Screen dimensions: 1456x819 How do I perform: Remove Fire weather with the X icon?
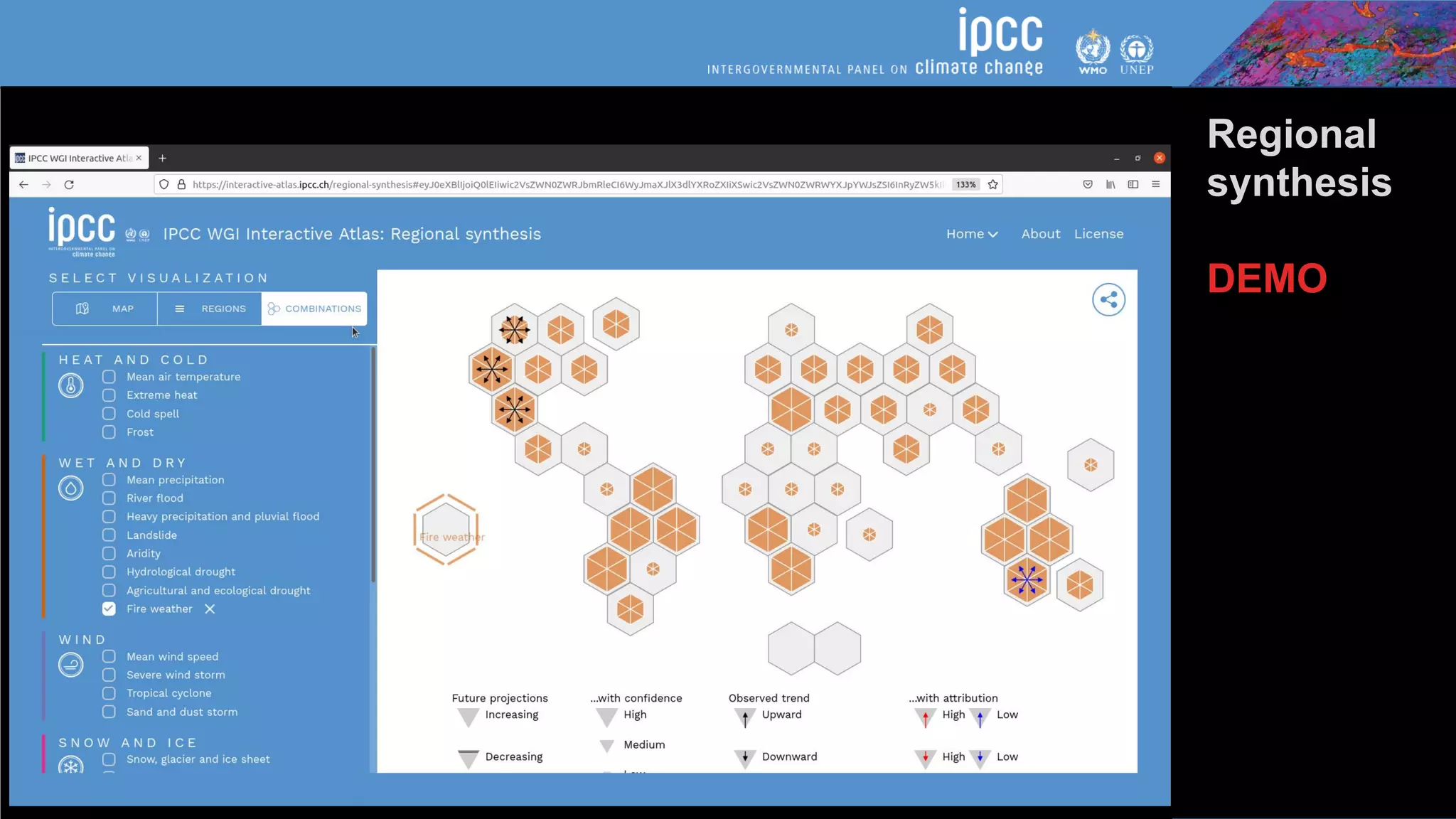(x=210, y=609)
